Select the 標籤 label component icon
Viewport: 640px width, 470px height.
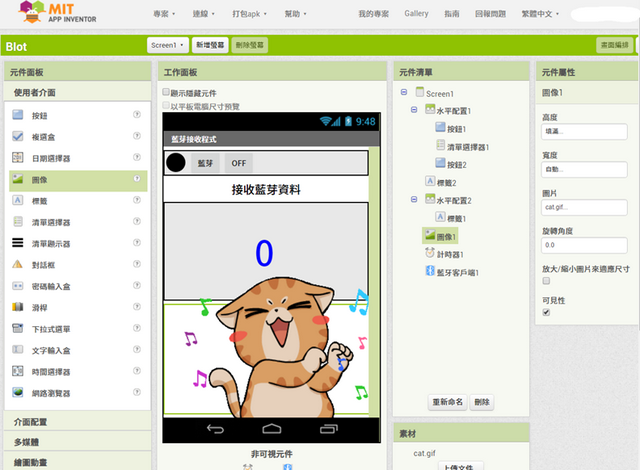coord(18,200)
